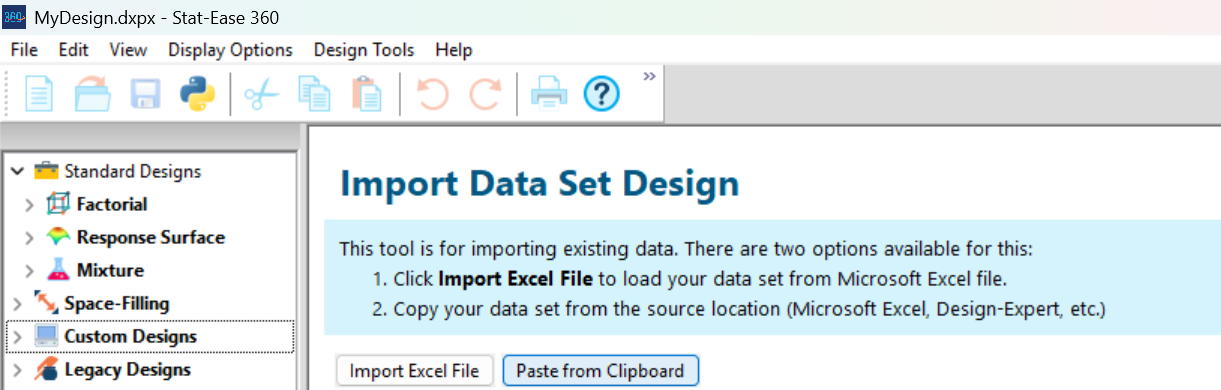Expand the Factorial node

(x=30, y=204)
